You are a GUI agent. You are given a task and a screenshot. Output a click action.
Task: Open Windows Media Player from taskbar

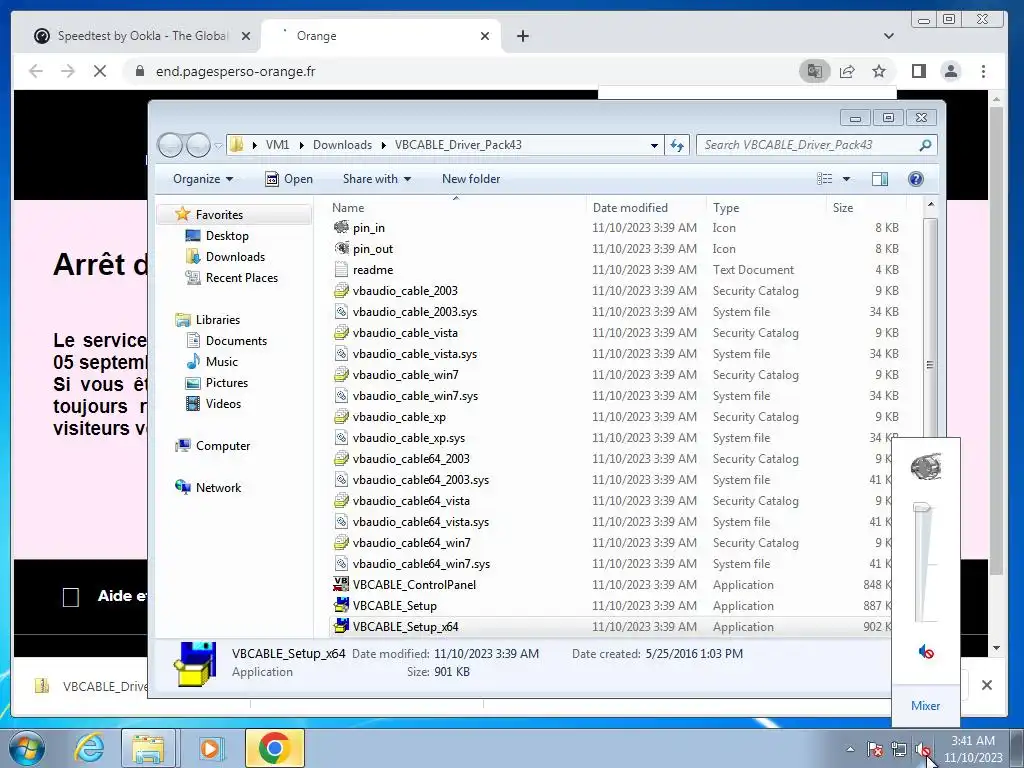coord(210,748)
